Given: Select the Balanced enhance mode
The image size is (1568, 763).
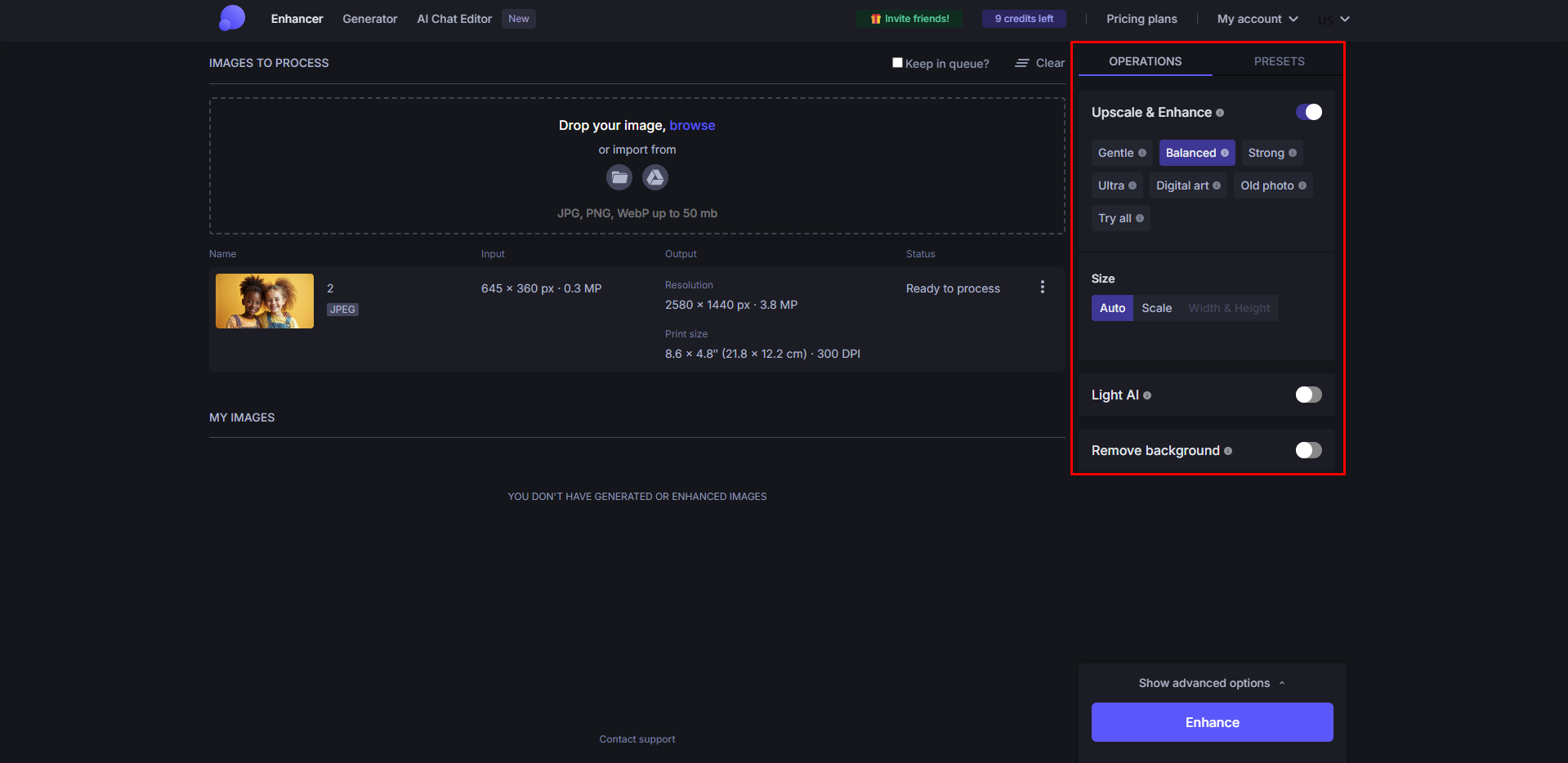Looking at the screenshot, I should point(1197,153).
